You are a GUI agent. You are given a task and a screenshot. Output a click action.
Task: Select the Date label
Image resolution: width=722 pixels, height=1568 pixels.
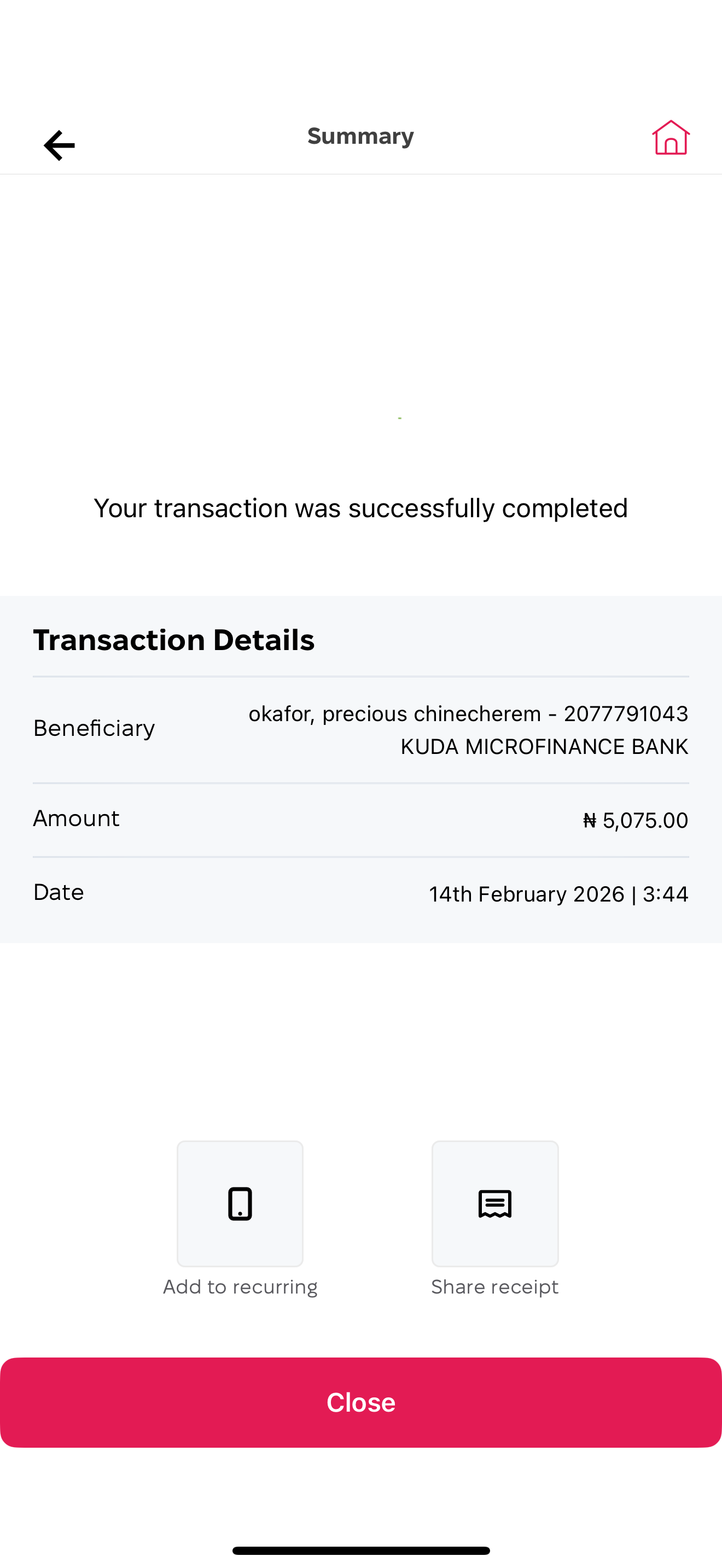[x=59, y=892]
